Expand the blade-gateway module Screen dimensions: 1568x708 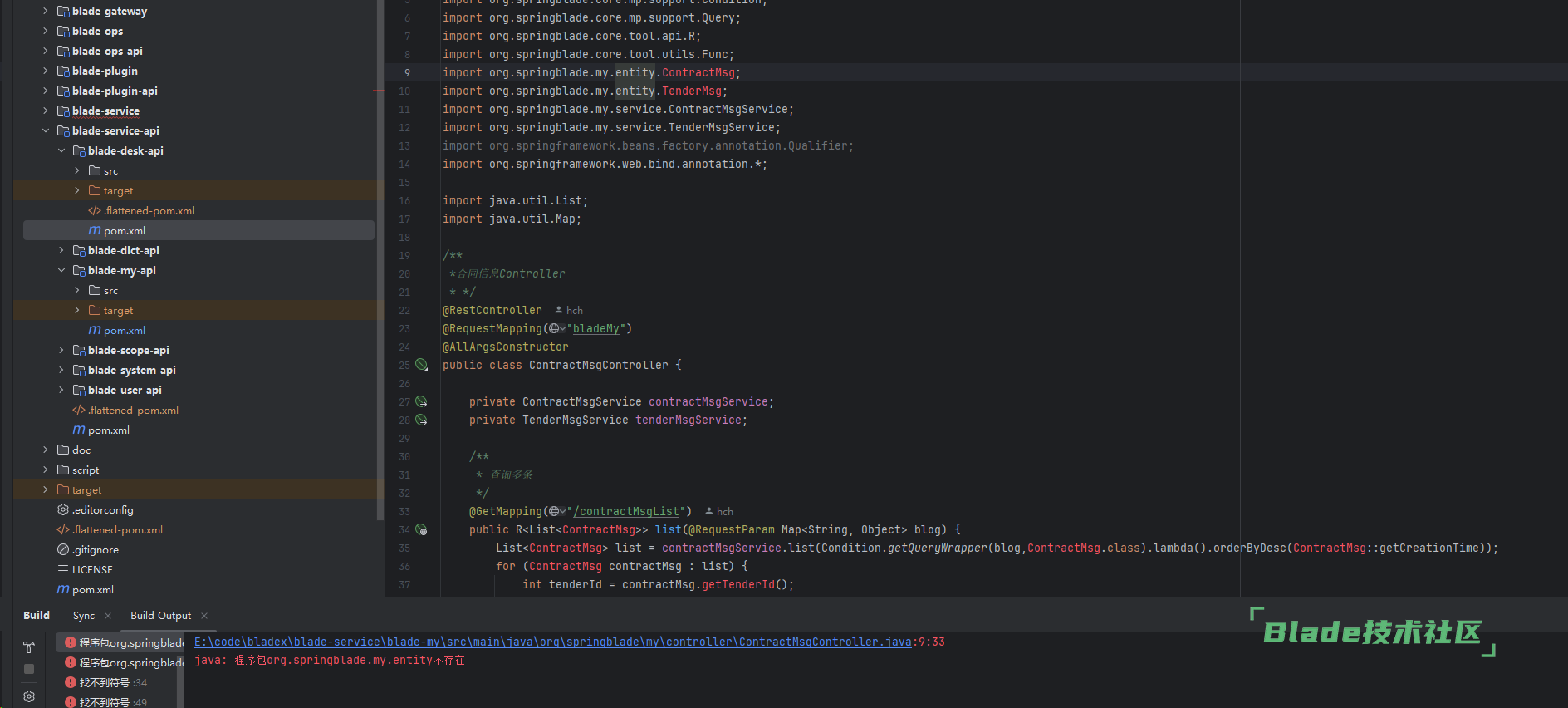tap(46, 11)
